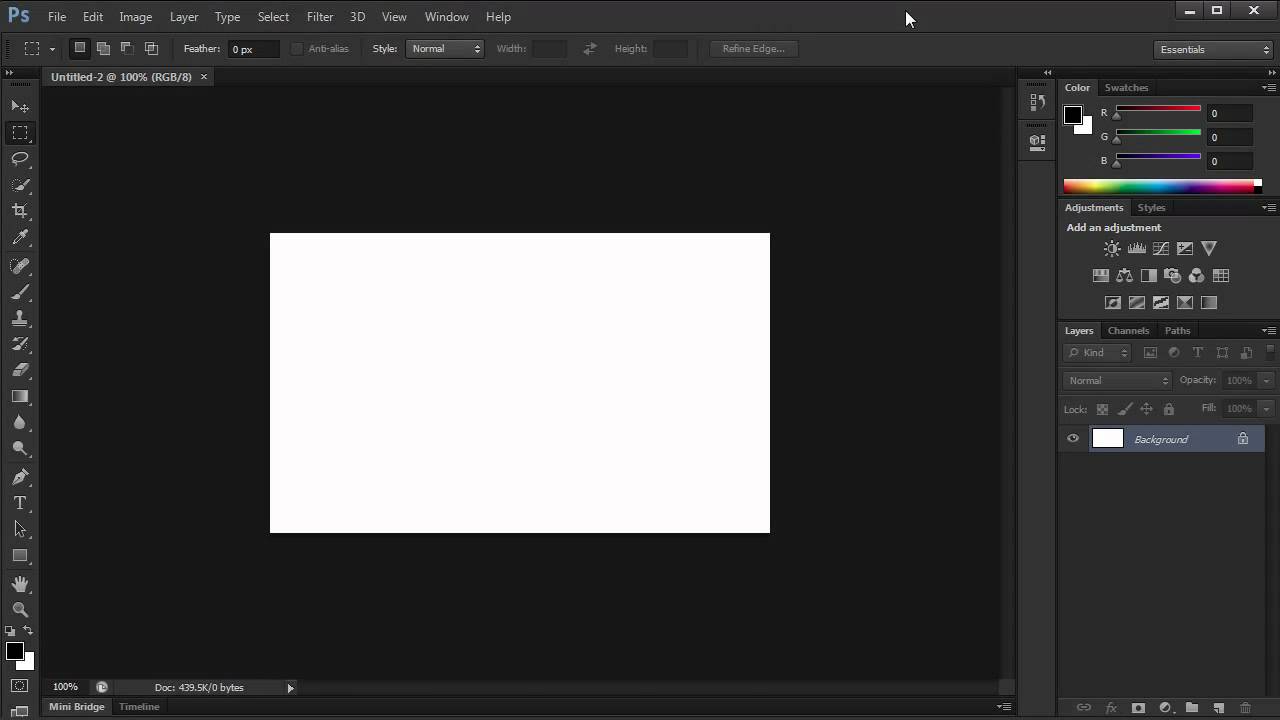Viewport: 1280px width, 720px height.
Task: Select the Move tool
Action: tap(20, 106)
